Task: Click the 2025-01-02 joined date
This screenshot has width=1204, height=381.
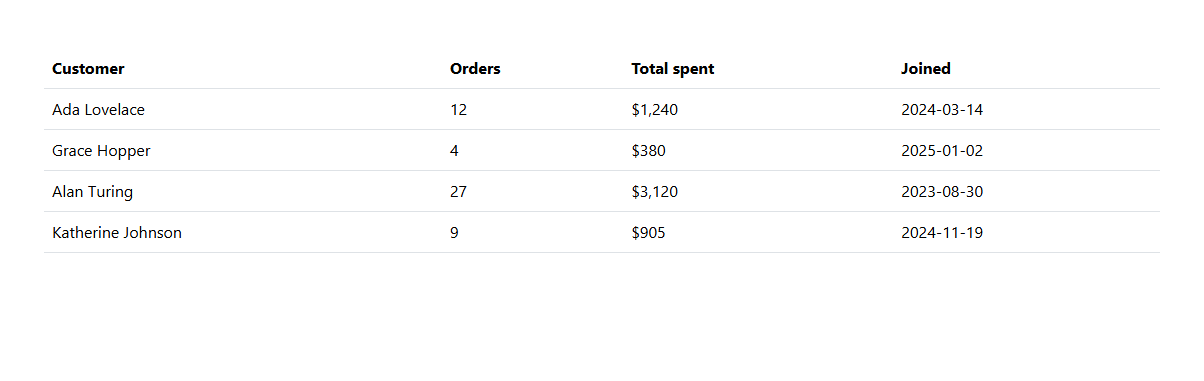Action: coord(942,151)
